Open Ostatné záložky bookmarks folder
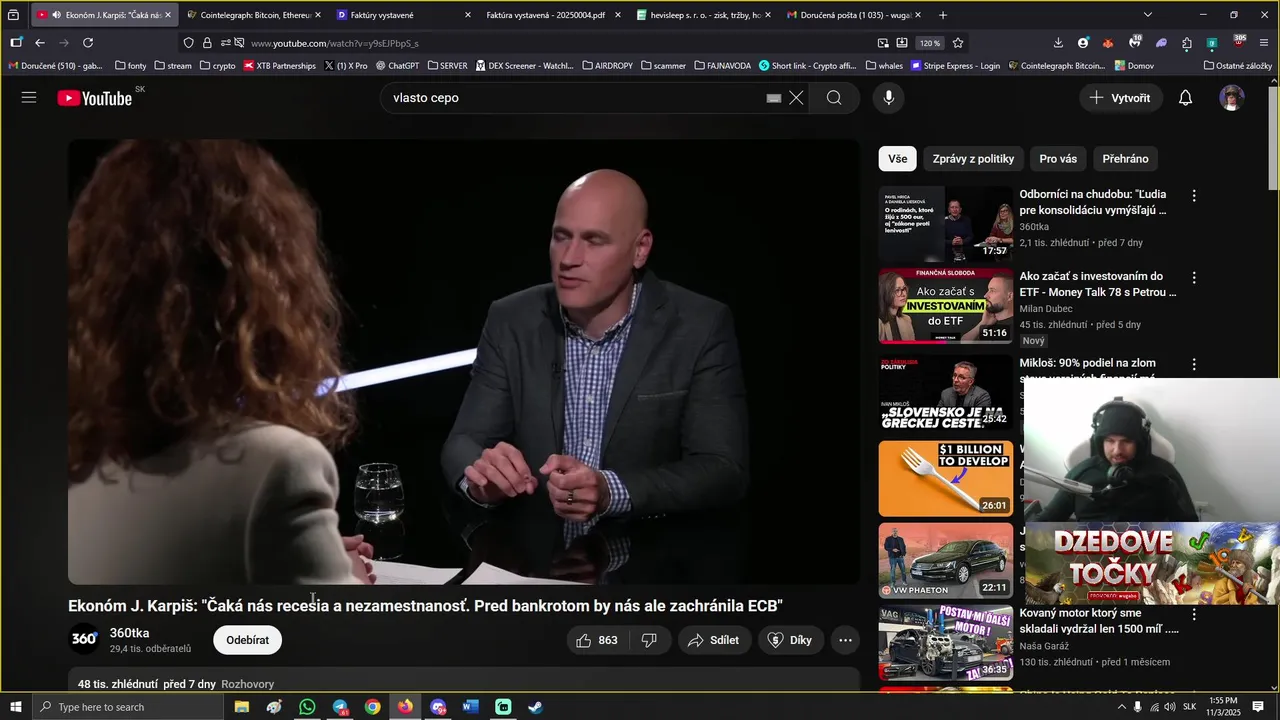 click(x=1238, y=65)
